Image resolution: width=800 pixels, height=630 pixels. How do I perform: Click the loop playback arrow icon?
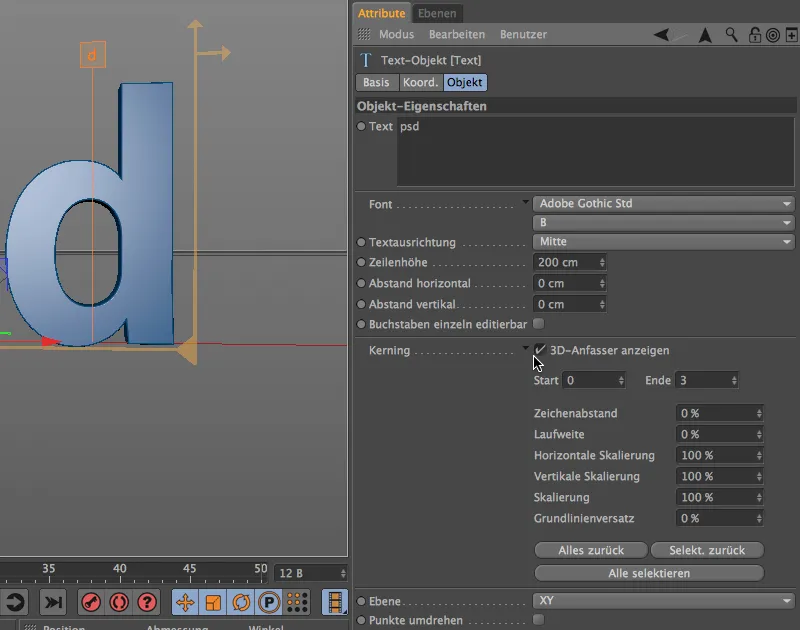pyautogui.click(x=14, y=602)
